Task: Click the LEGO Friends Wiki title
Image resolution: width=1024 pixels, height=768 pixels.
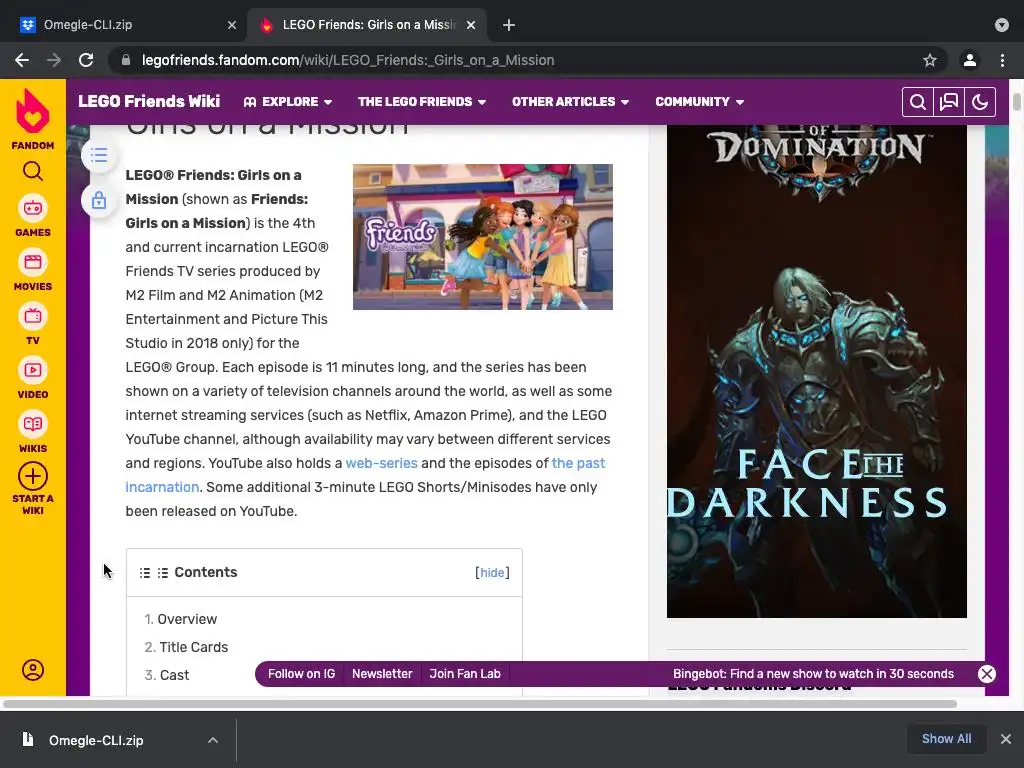Action: click(x=149, y=101)
